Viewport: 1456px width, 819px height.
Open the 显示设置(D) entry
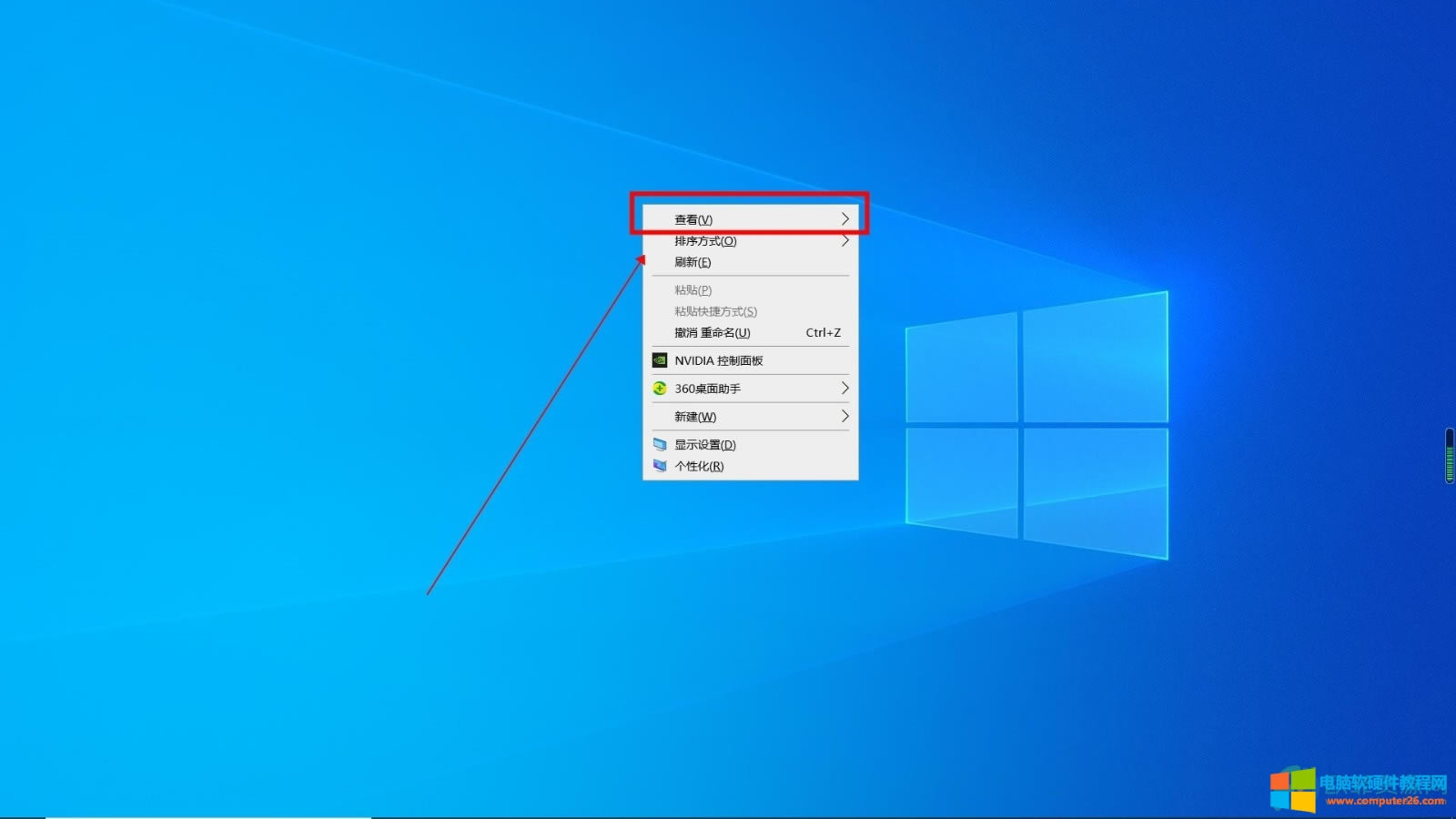(x=704, y=445)
